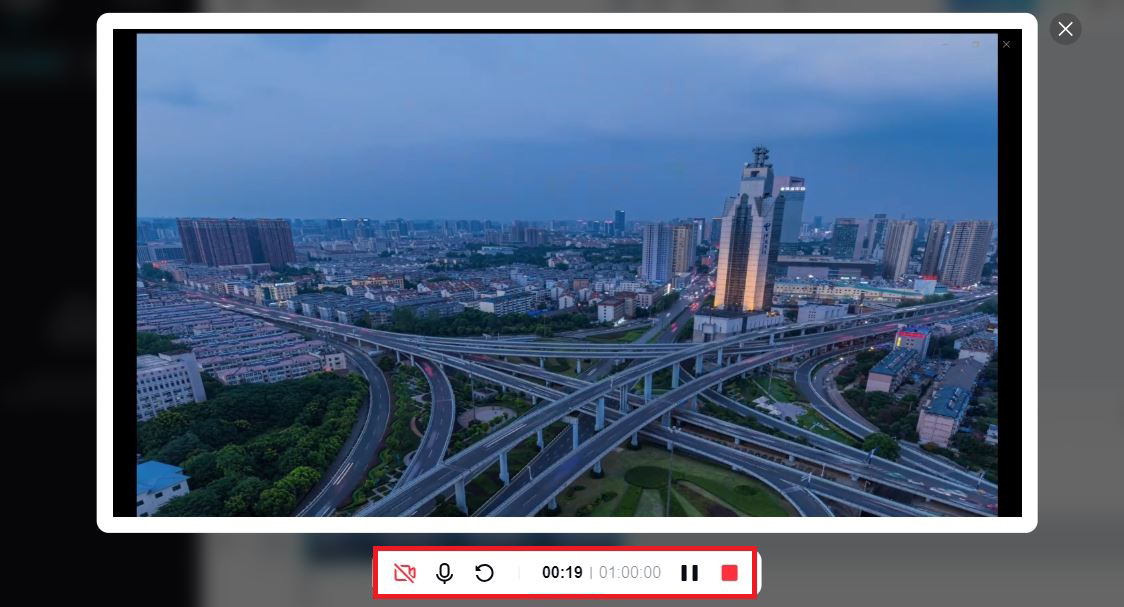Pause the recording
This screenshot has width=1124, height=607.
(690, 573)
